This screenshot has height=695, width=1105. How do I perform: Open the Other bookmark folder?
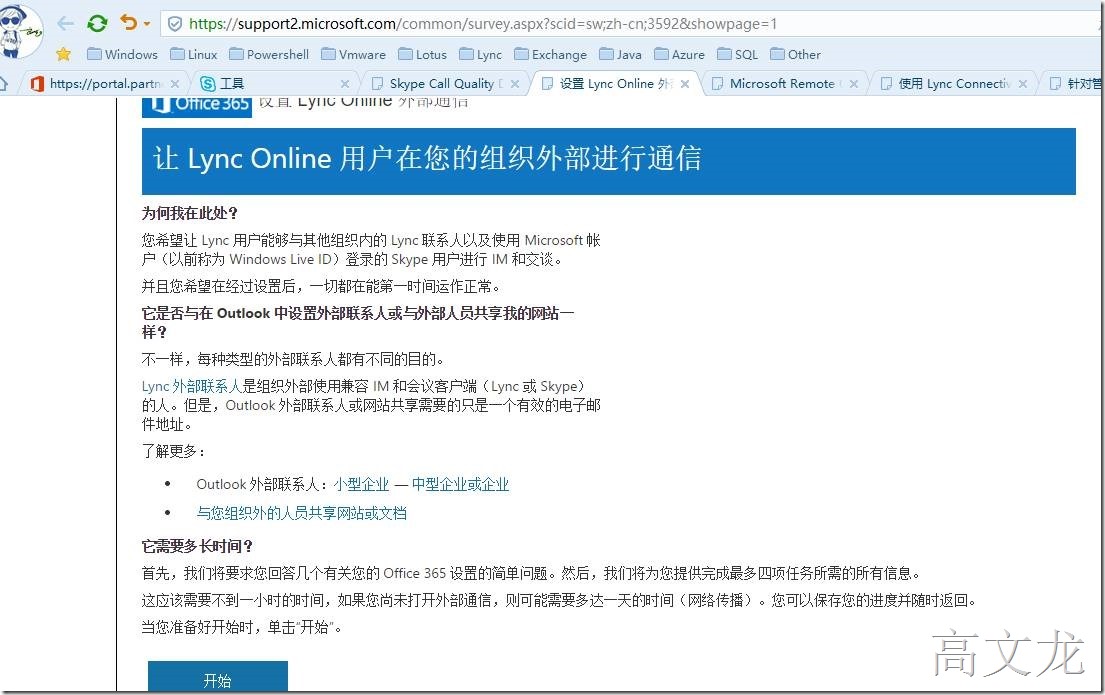pos(796,54)
